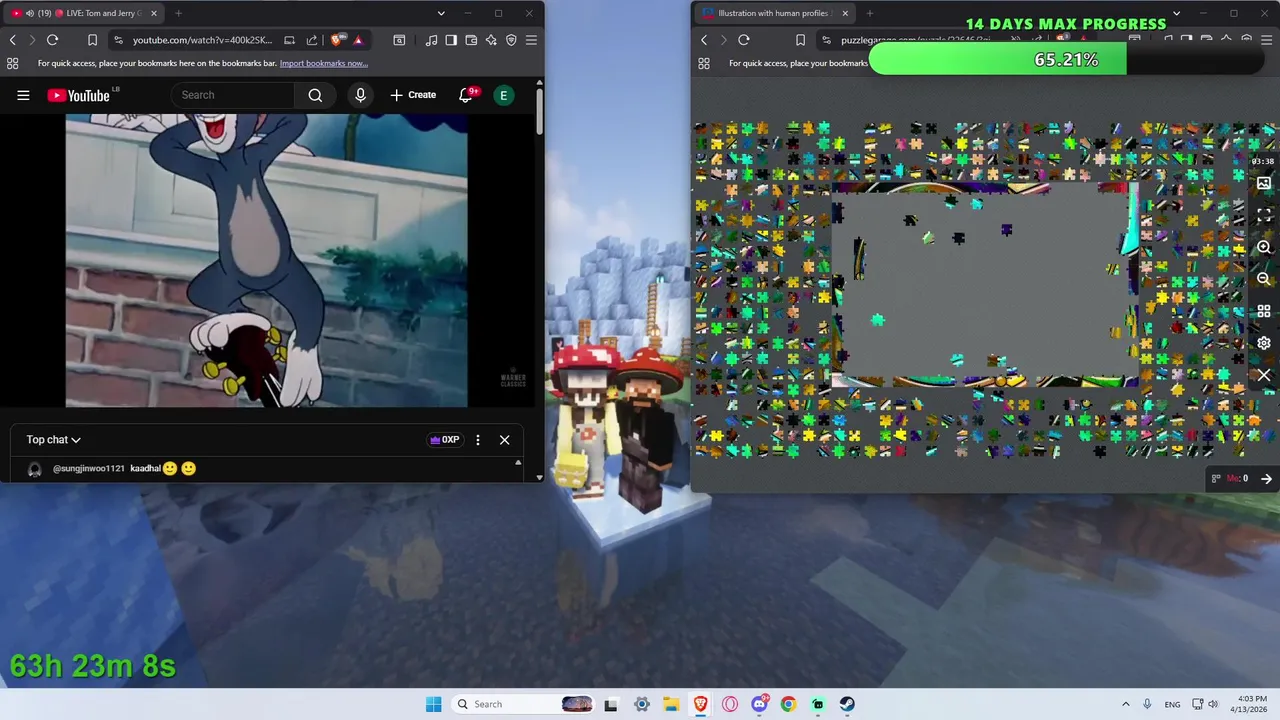1280x720 pixels.
Task: Click the 0XP points badge in chat
Action: click(445, 439)
